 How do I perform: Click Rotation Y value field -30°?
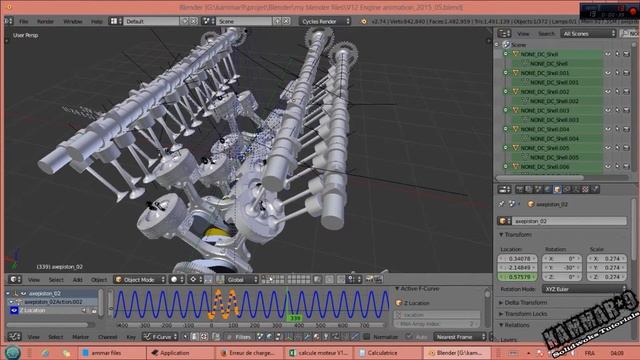point(562,267)
